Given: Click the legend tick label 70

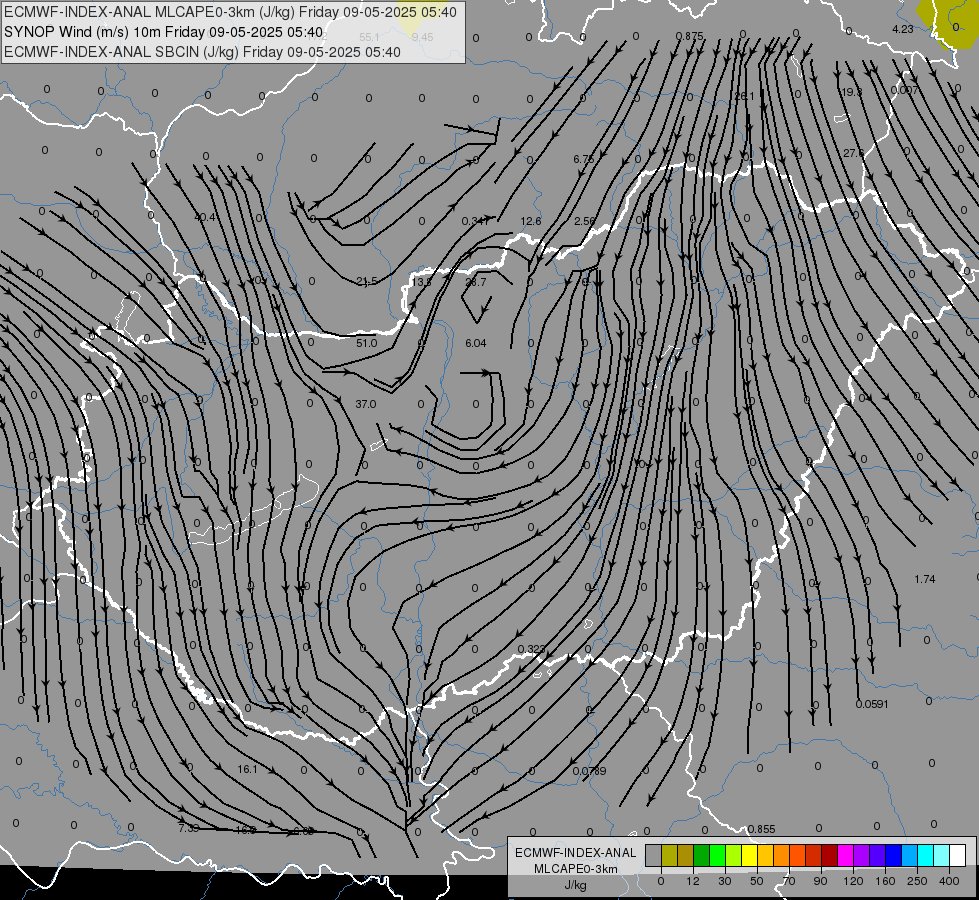Looking at the screenshot, I should pyautogui.click(x=789, y=881).
